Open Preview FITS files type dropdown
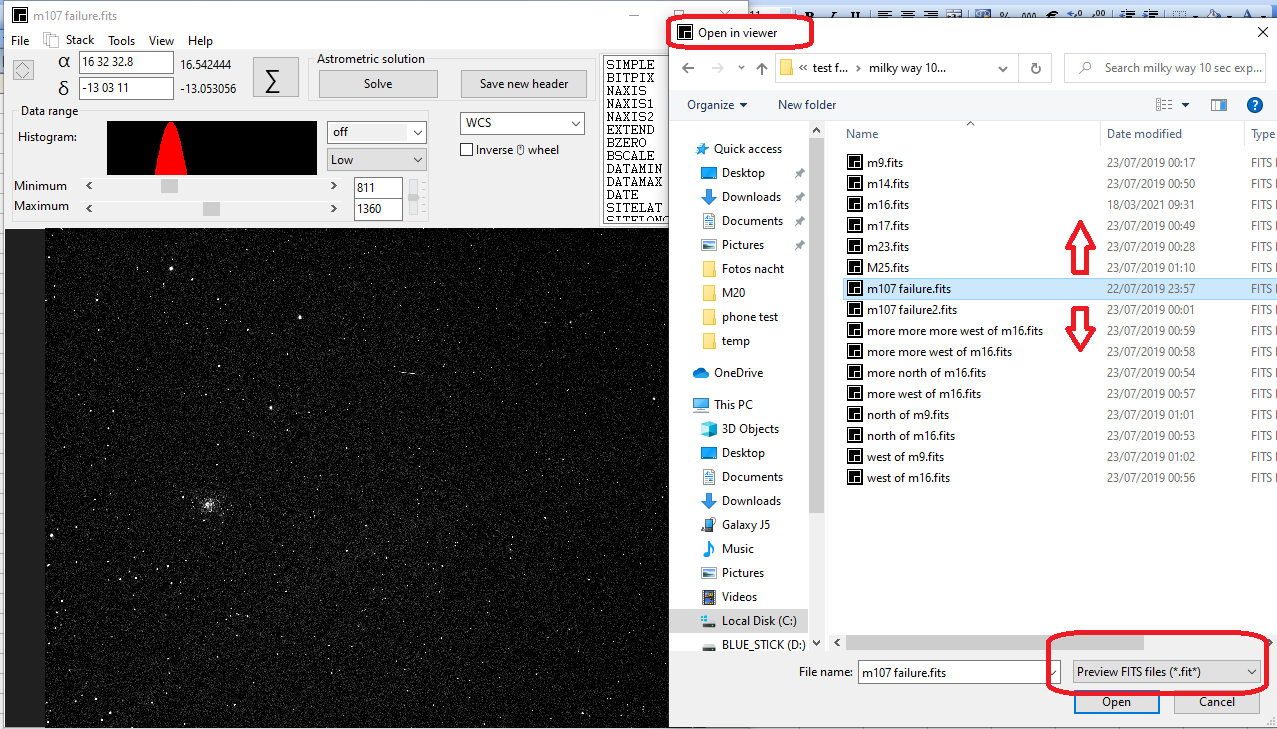Viewport: 1277px width, 729px height. (x=1166, y=672)
